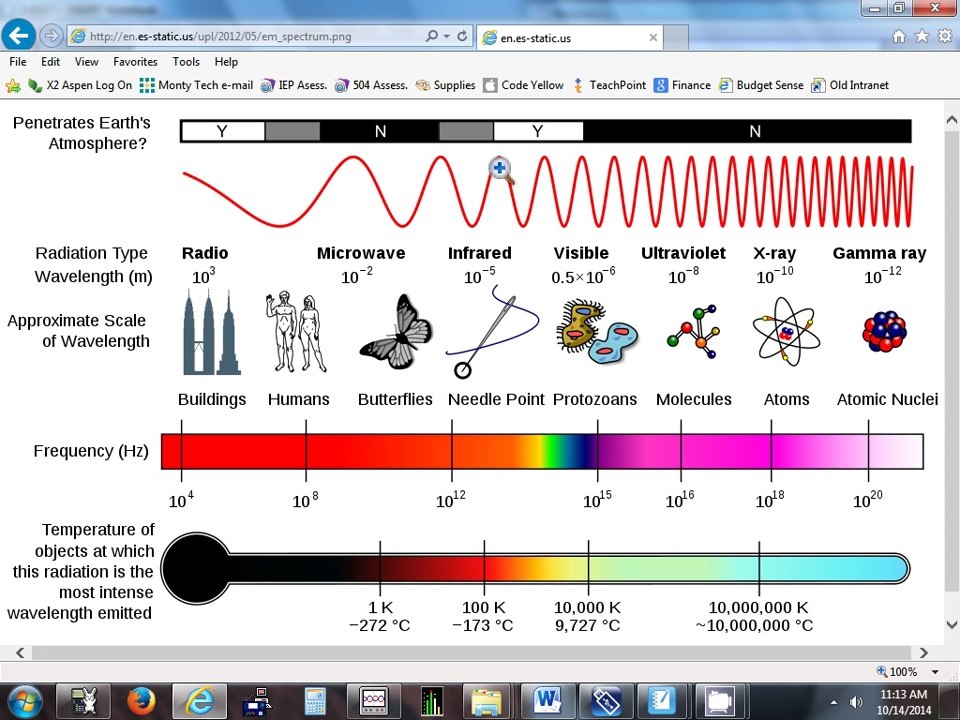
Task: Click the volume speaker tray icon
Action: (856, 702)
